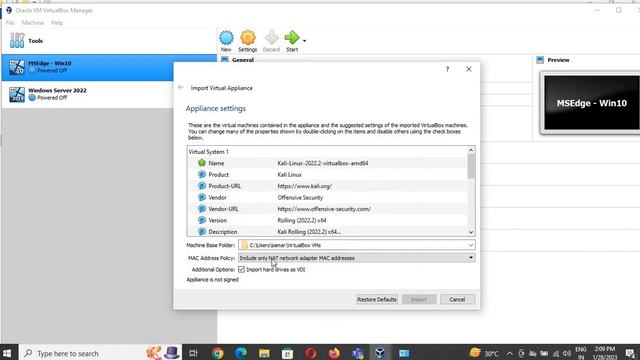The image size is (640, 360).
Task: Select the Tools entry icon
Action: (17, 40)
